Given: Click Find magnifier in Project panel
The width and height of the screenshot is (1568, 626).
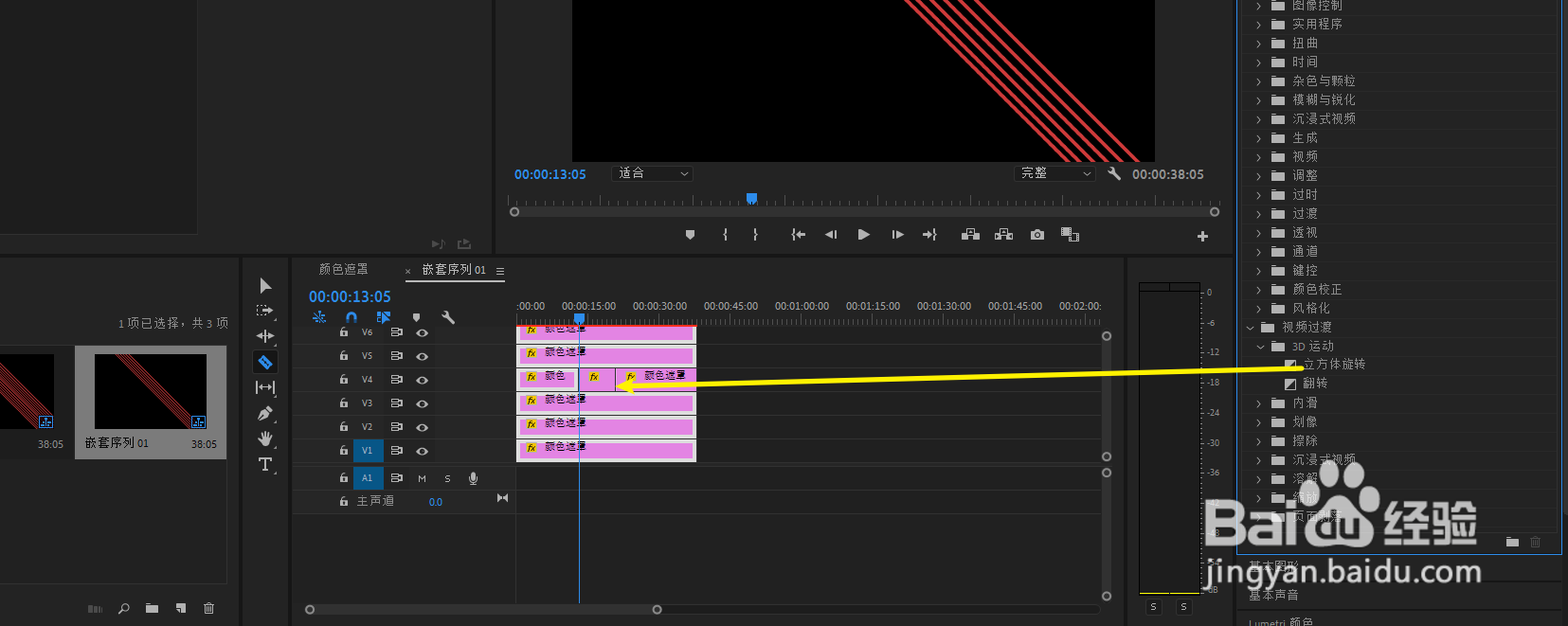Looking at the screenshot, I should (x=124, y=608).
